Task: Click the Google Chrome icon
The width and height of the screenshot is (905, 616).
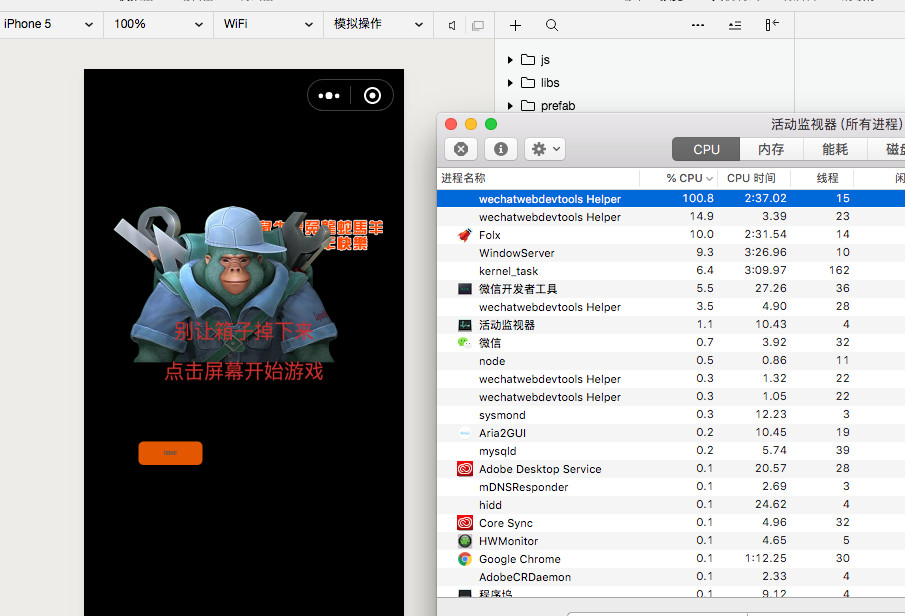Action: (x=465, y=559)
